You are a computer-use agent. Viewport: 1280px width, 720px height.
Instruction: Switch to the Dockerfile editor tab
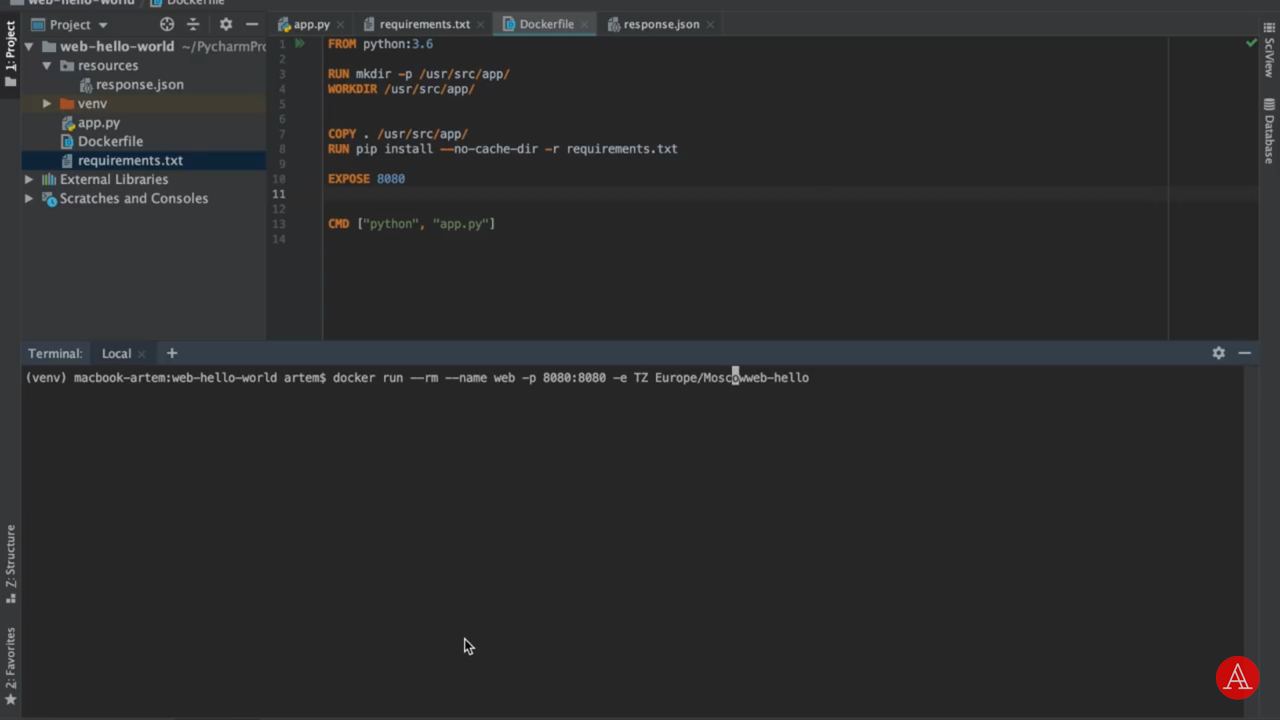(x=546, y=24)
